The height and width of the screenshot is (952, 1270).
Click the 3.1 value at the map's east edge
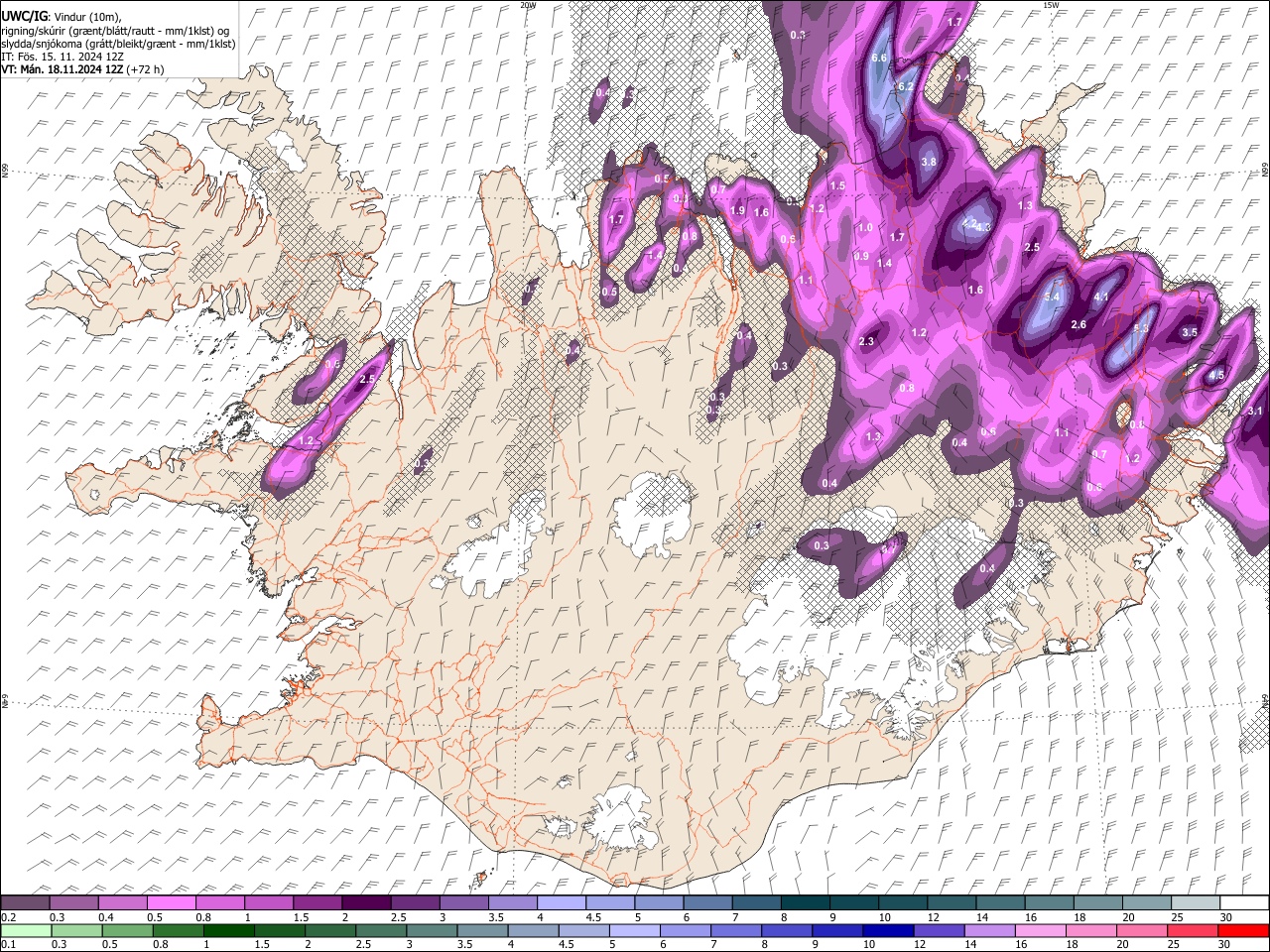coord(1254,411)
